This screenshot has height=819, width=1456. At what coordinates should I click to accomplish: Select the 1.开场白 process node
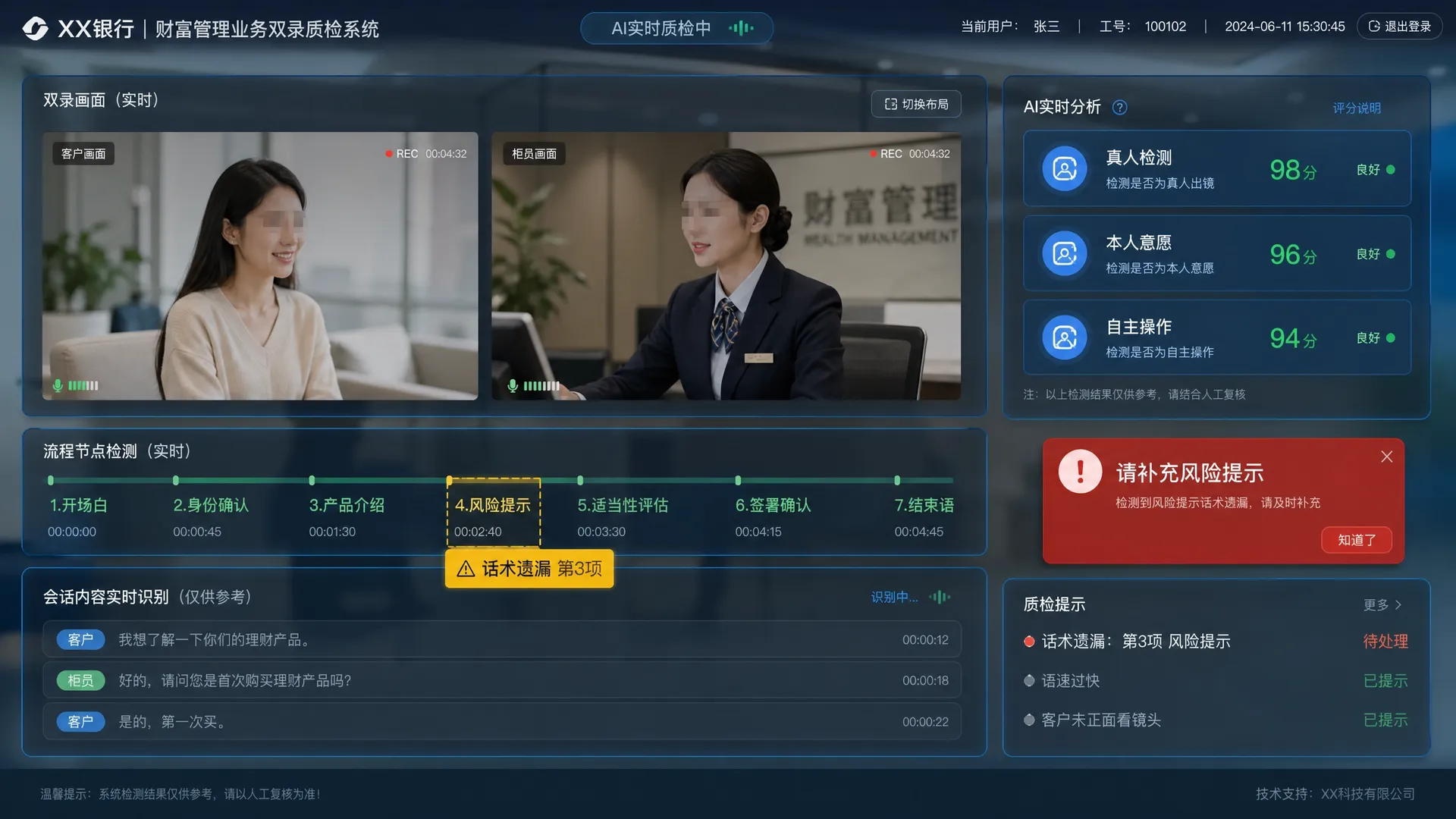pyautogui.click(x=78, y=506)
